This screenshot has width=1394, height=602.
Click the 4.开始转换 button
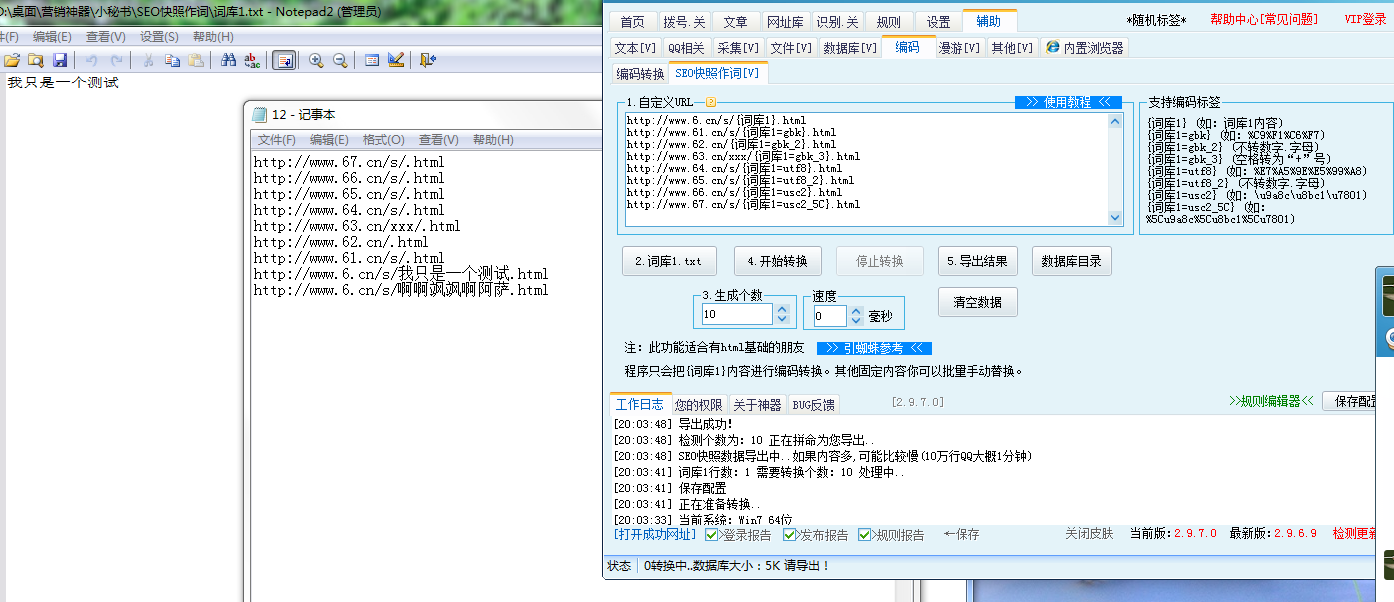pos(777,260)
